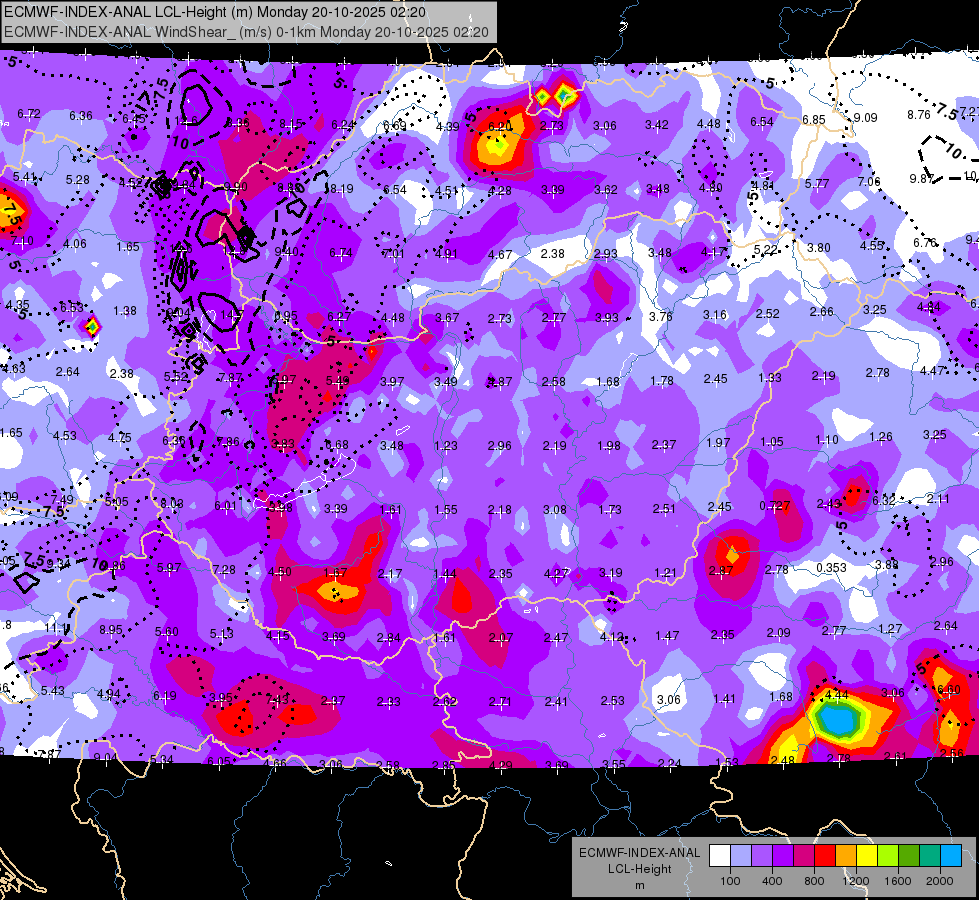Click the wind shear value 6.19
This screenshot has width=979, height=900.
(165, 695)
